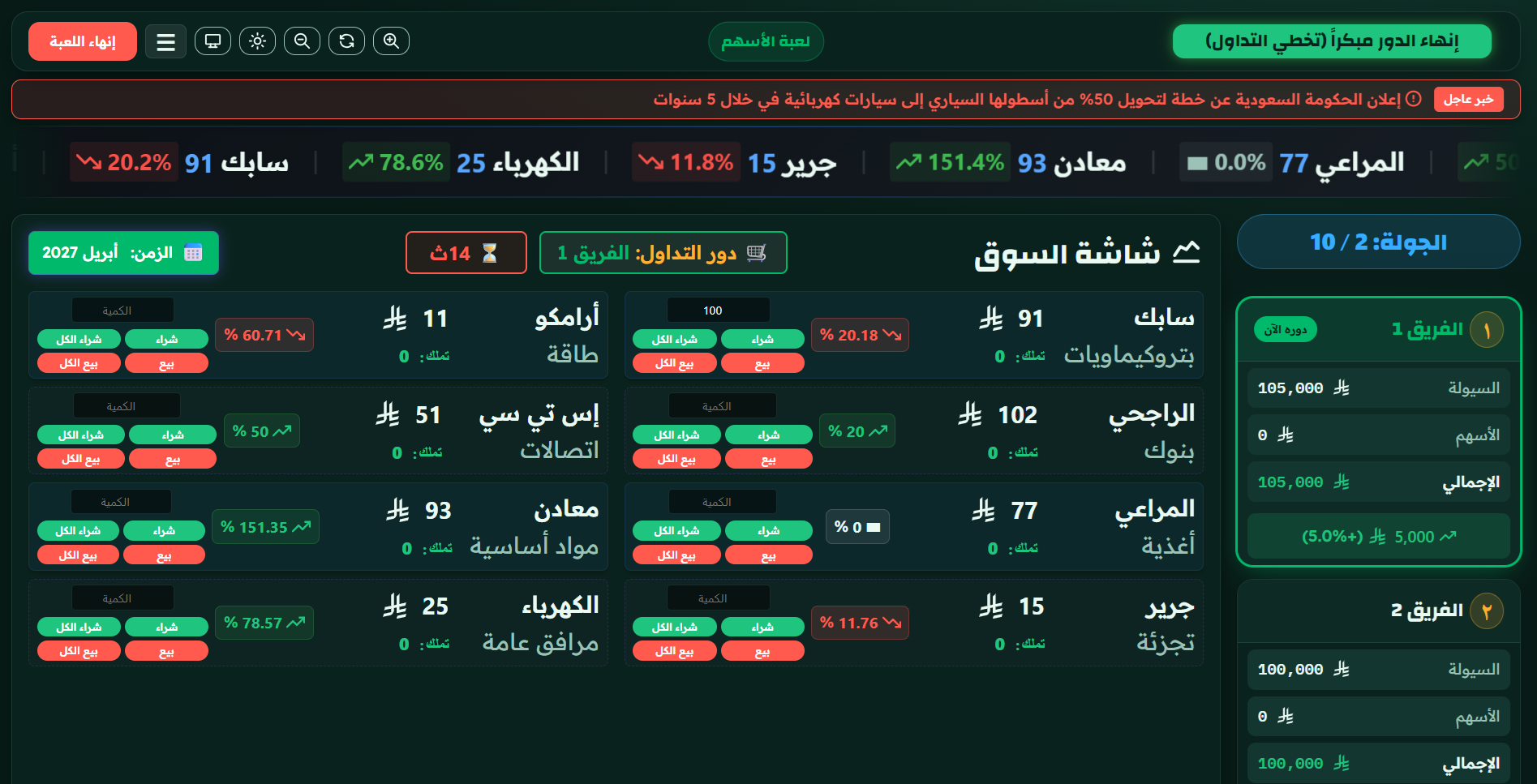Click the hourglass timer icon

point(490,253)
